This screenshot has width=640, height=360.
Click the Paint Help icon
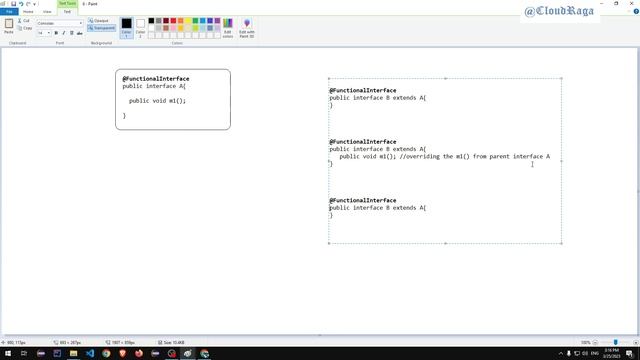[x=636, y=11]
